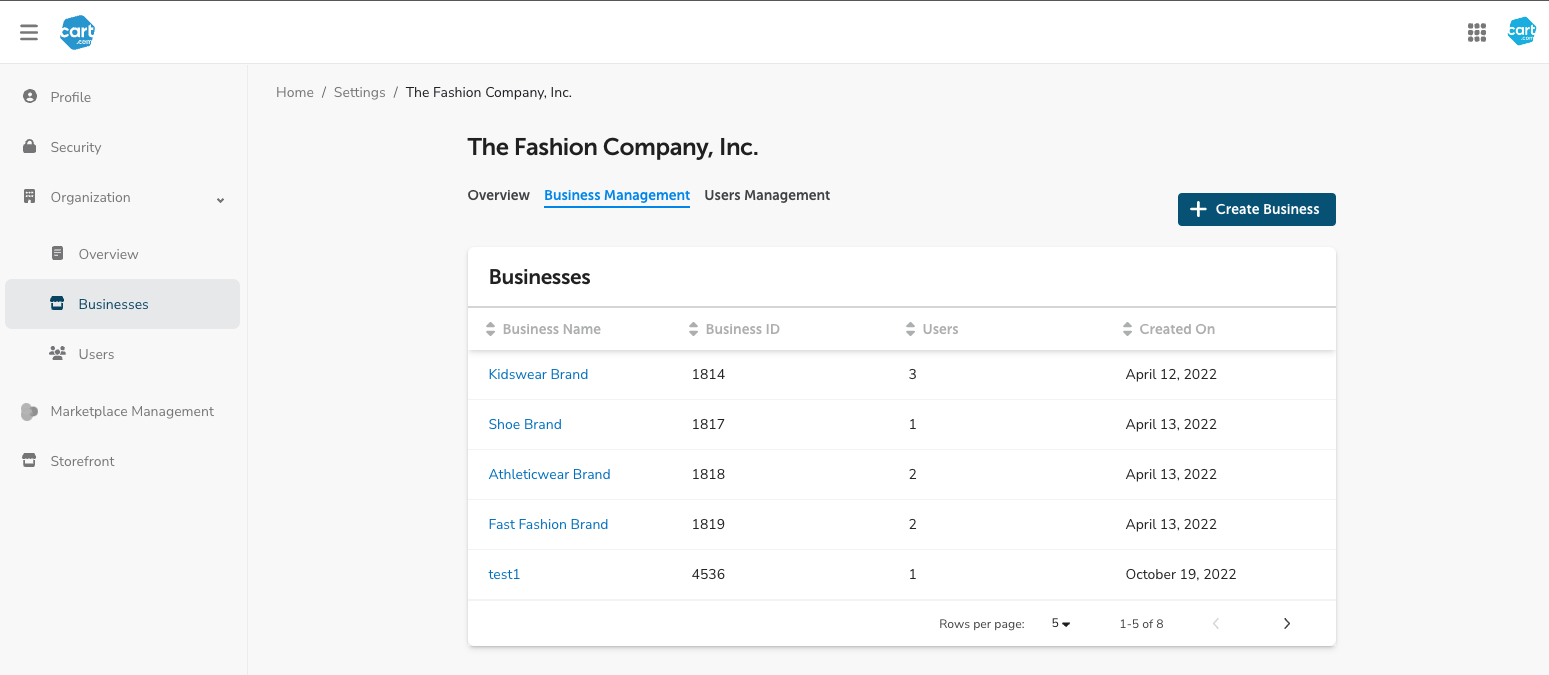Viewport: 1549px width, 675px height.
Task: Click the Profile person icon
Action: click(30, 97)
